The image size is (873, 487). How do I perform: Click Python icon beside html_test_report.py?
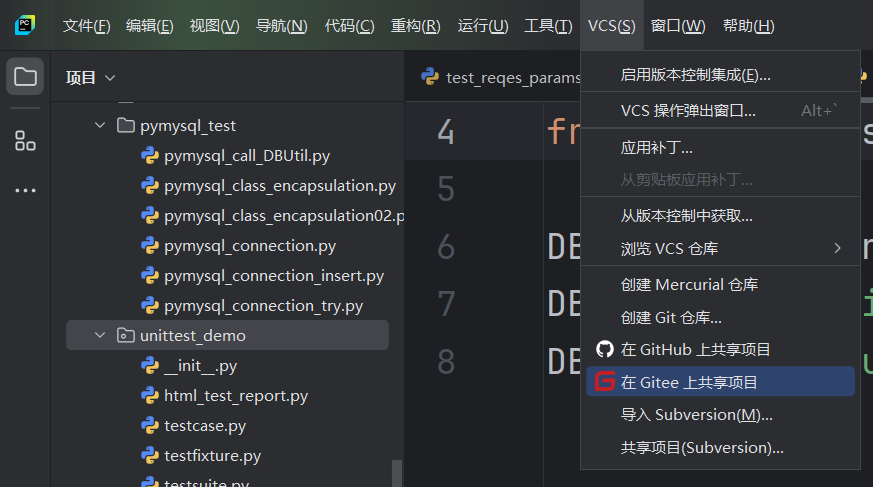(x=150, y=396)
